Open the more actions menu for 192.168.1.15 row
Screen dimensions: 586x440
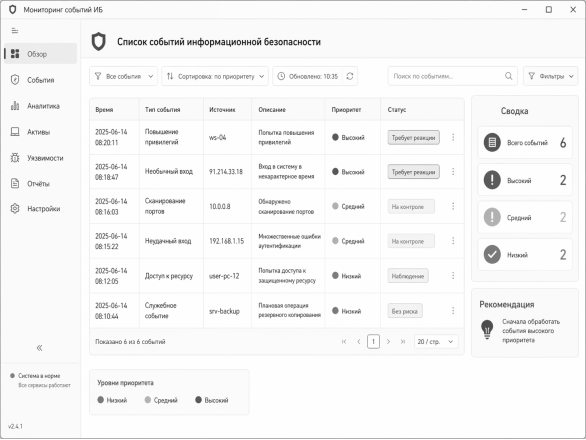click(453, 241)
